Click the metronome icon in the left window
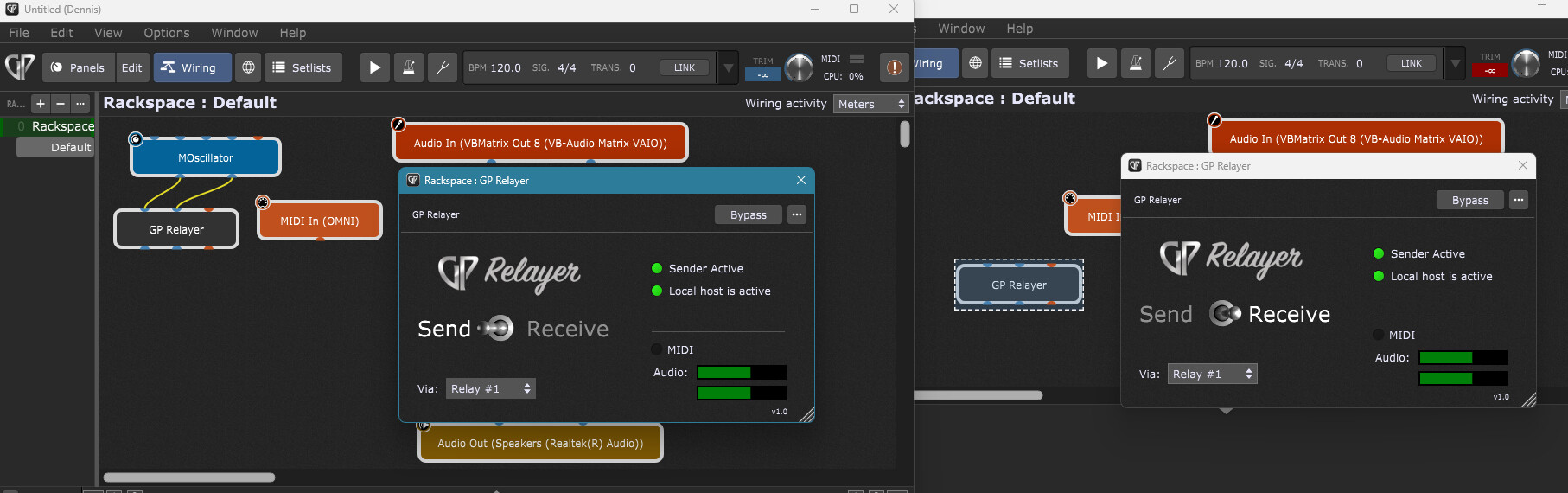This screenshot has width=1568, height=493. click(409, 67)
